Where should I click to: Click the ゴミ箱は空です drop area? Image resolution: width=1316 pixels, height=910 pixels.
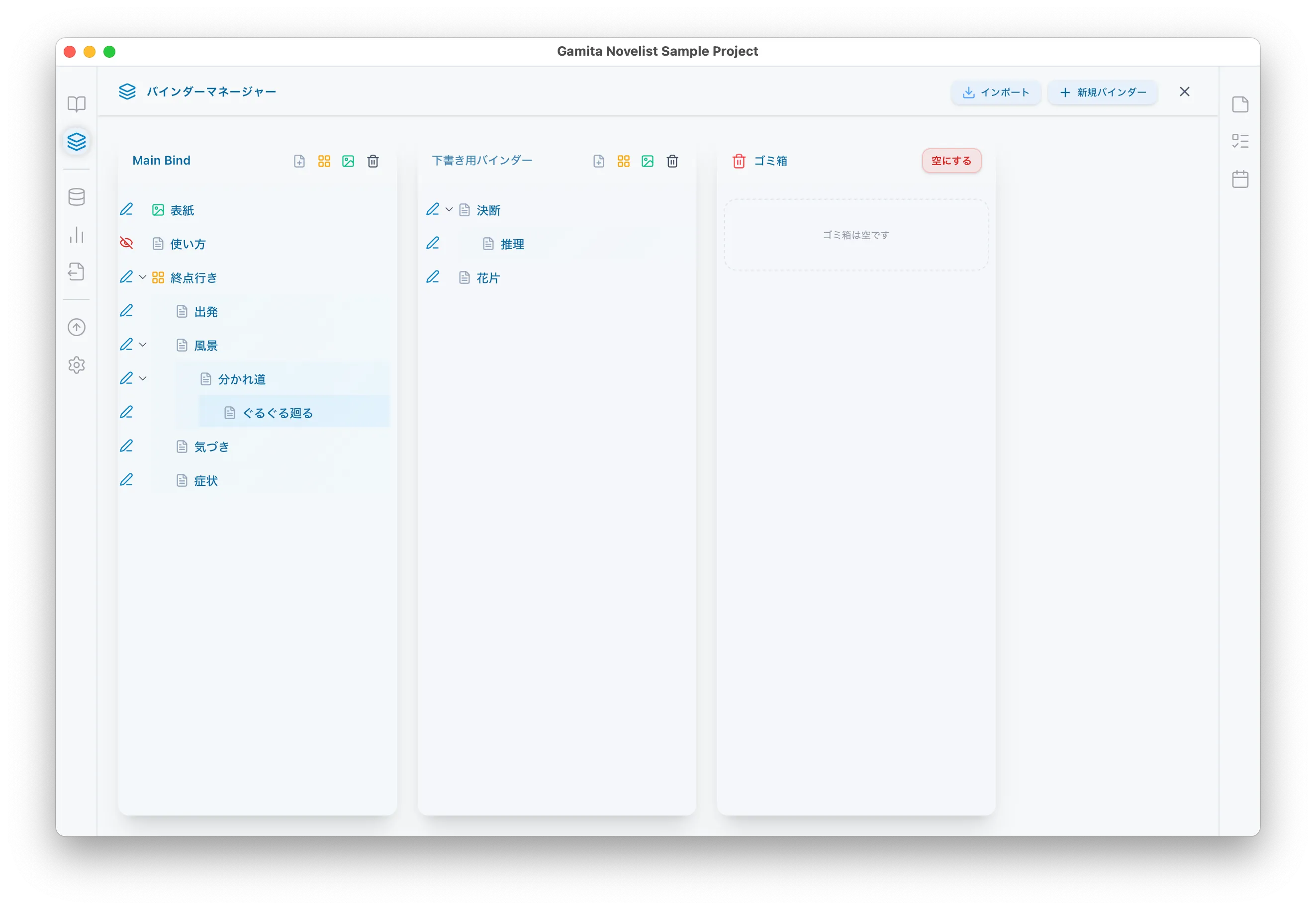[856, 235]
